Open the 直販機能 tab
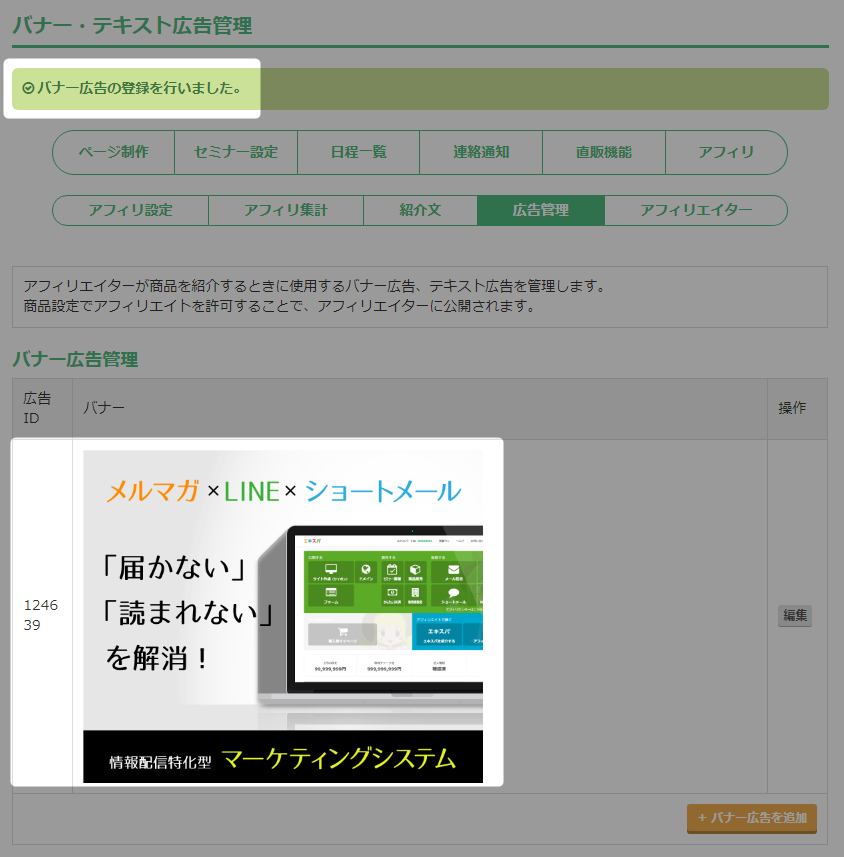The width and height of the screenshot is (844, 857). coord(604,152)
